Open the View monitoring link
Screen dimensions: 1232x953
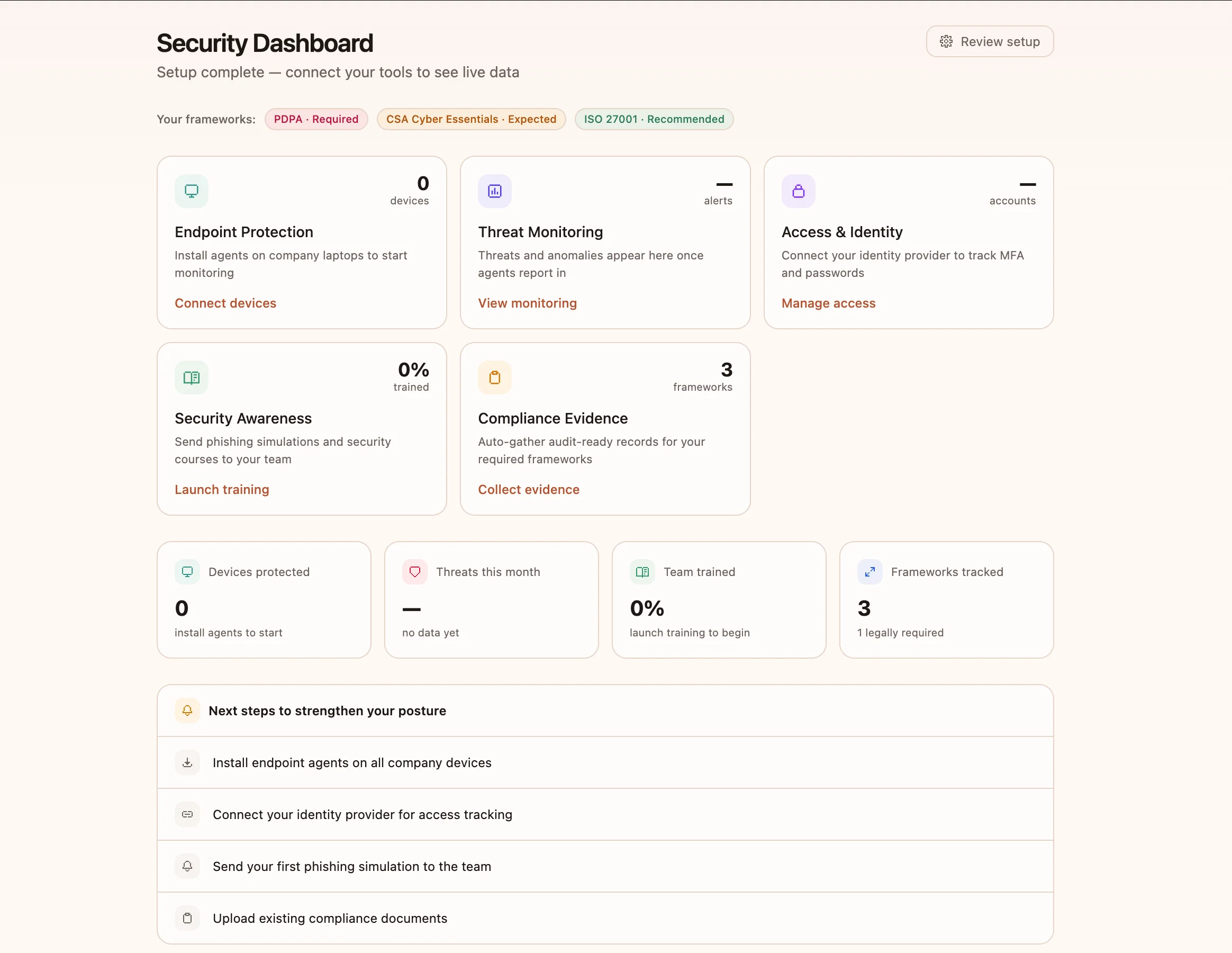527,303
